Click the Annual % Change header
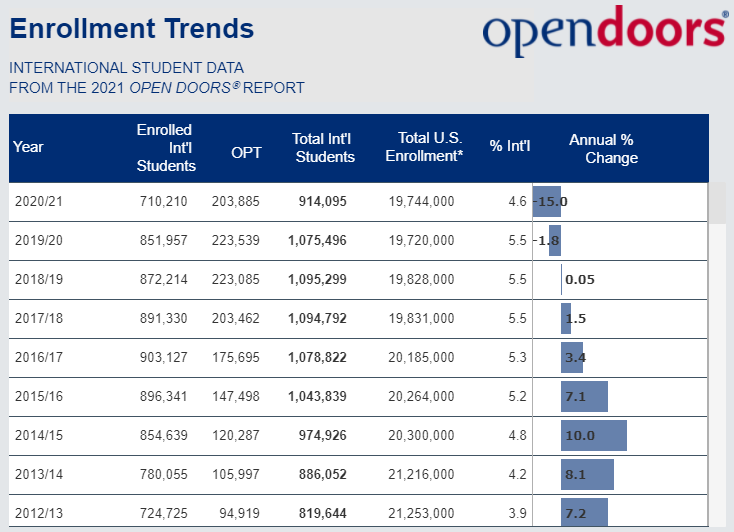 coord(602,149)
